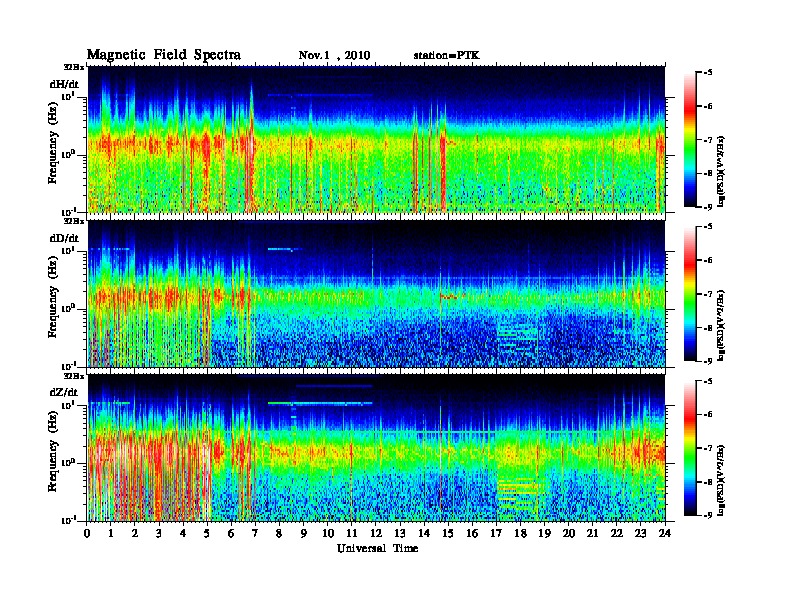Image resolution: width=792 pixels, height=612 pixels.
Task: Click the "dD/dt" panel label
Action: [64, 238]
